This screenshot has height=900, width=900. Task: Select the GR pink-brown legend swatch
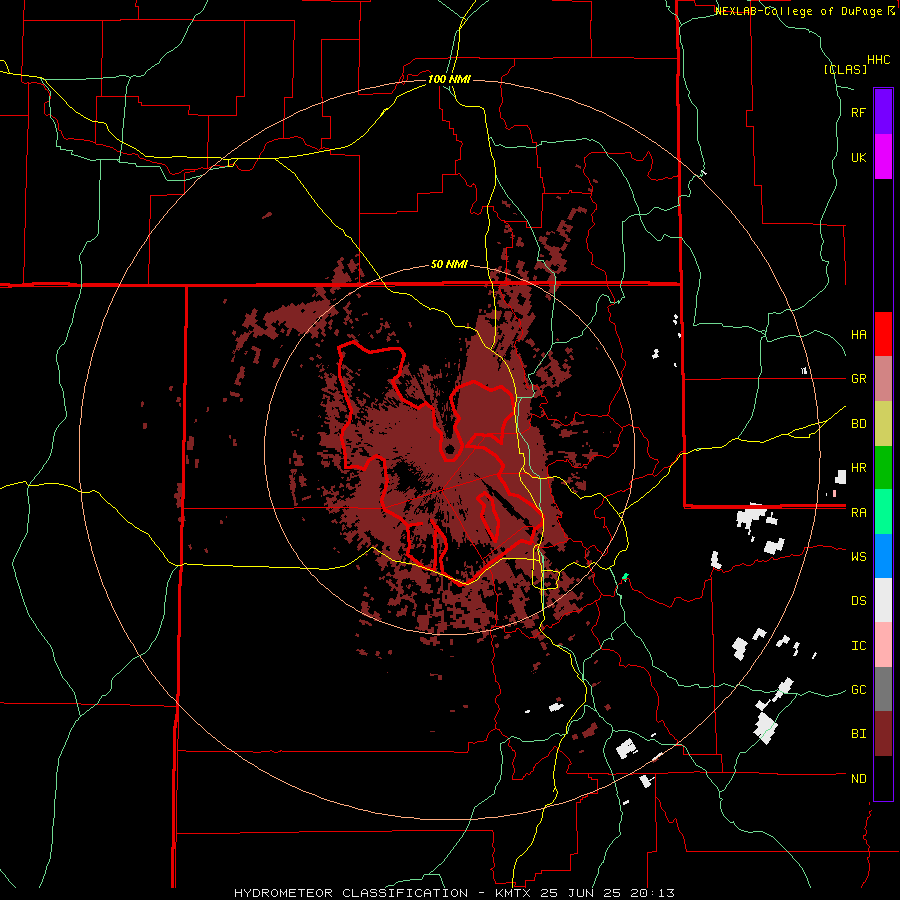883,379
